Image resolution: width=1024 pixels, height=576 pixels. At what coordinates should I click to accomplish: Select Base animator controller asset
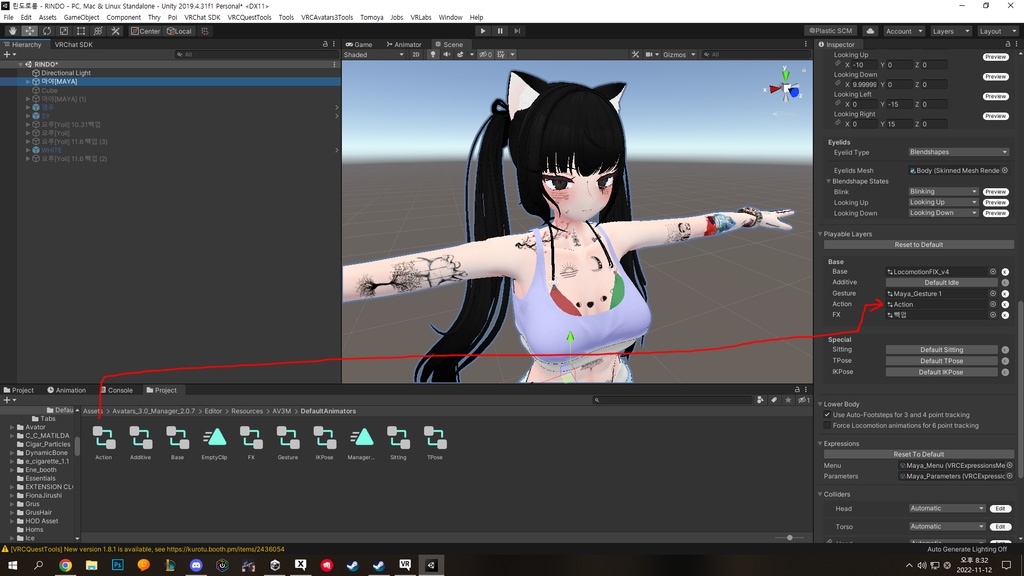[177, 442]
